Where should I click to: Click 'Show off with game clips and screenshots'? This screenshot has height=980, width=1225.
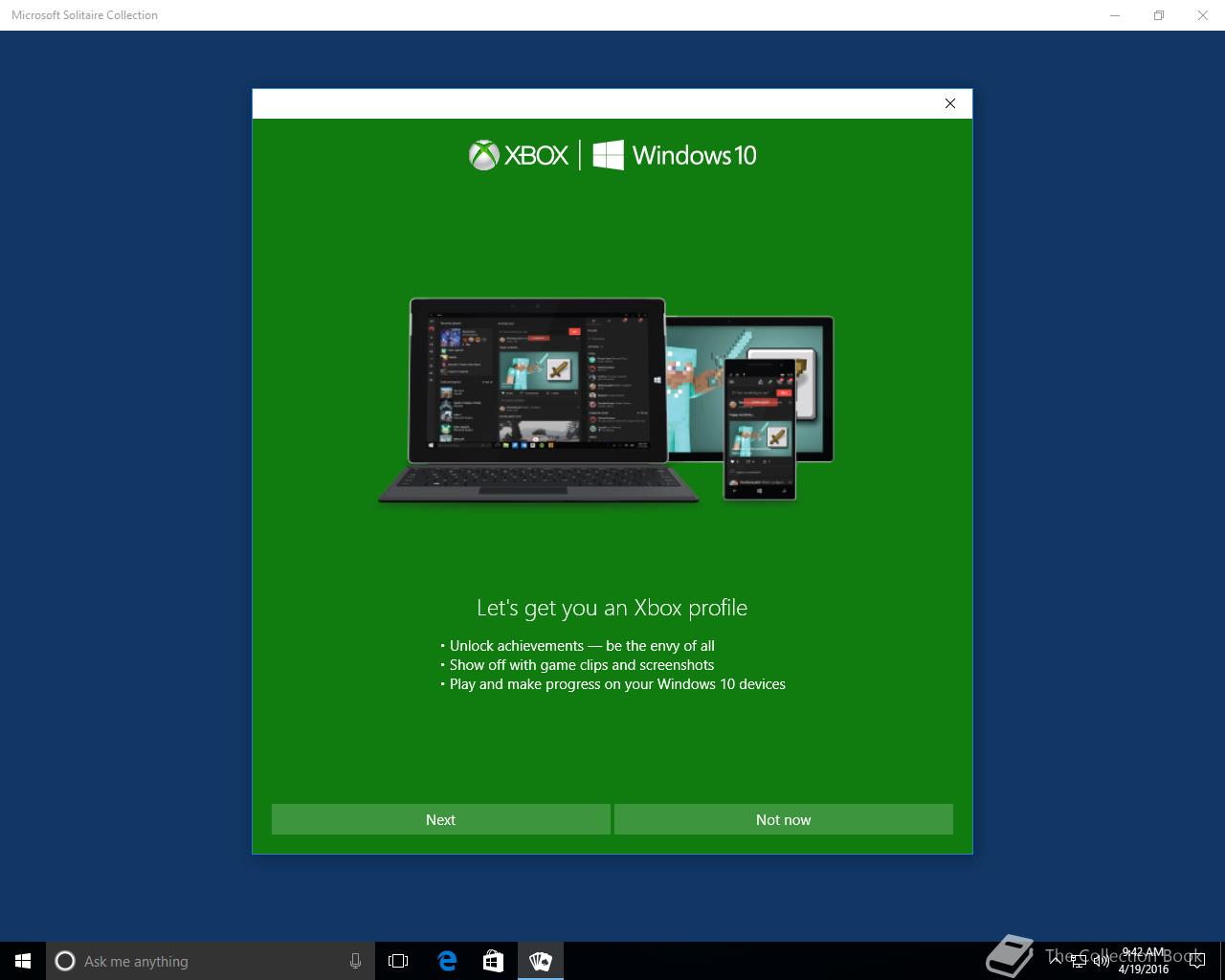[x=582, y=665]
